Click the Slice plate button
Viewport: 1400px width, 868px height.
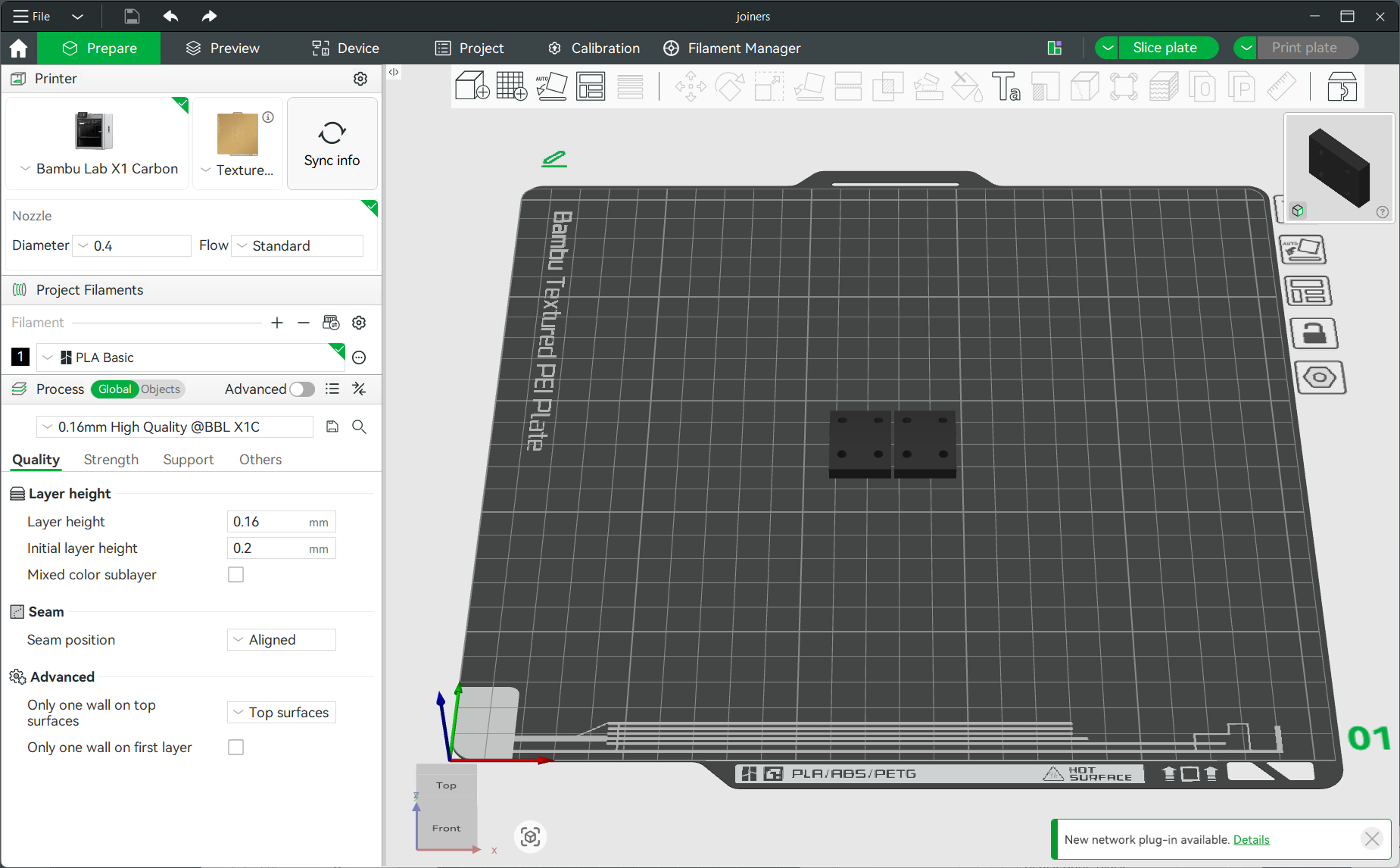(x=1165, y=48)
